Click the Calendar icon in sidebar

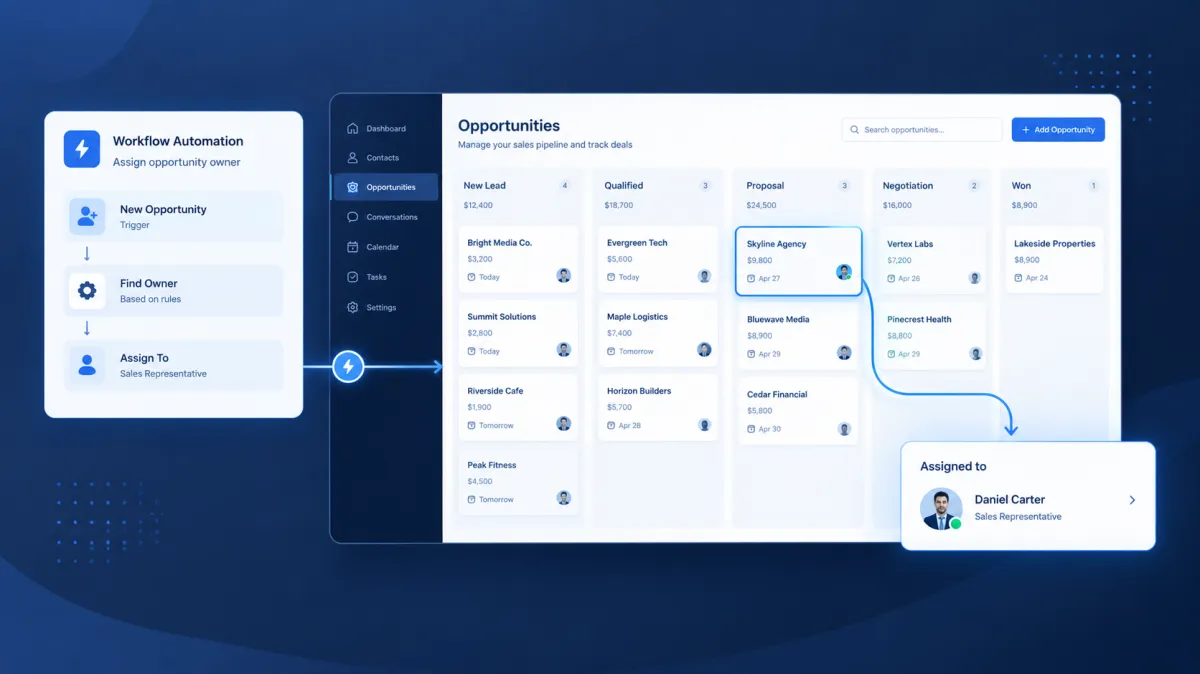coord(352,247)
